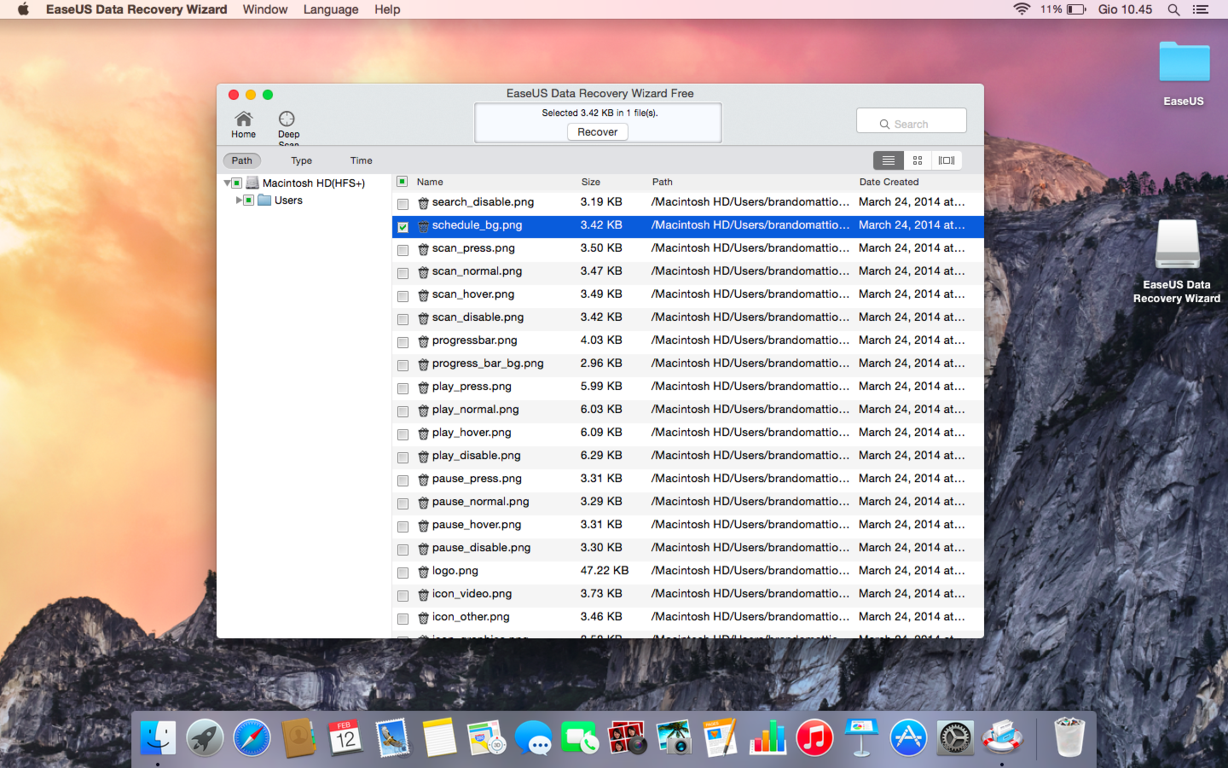Check the progress_bar_bg.png checkbox
Viewport: 1228px width, 768px height.
tap(403, 365)
